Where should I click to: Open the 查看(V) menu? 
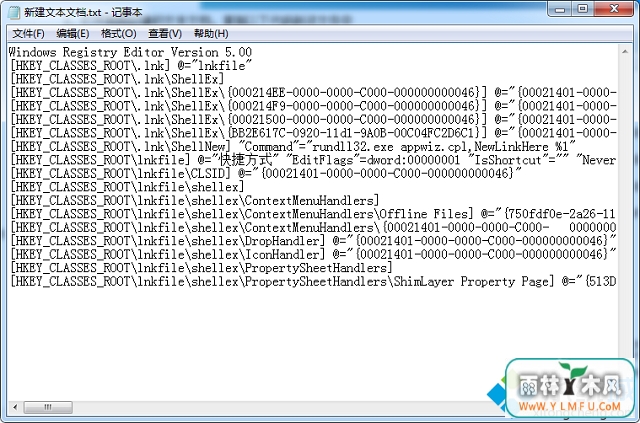tap(165, 33)
